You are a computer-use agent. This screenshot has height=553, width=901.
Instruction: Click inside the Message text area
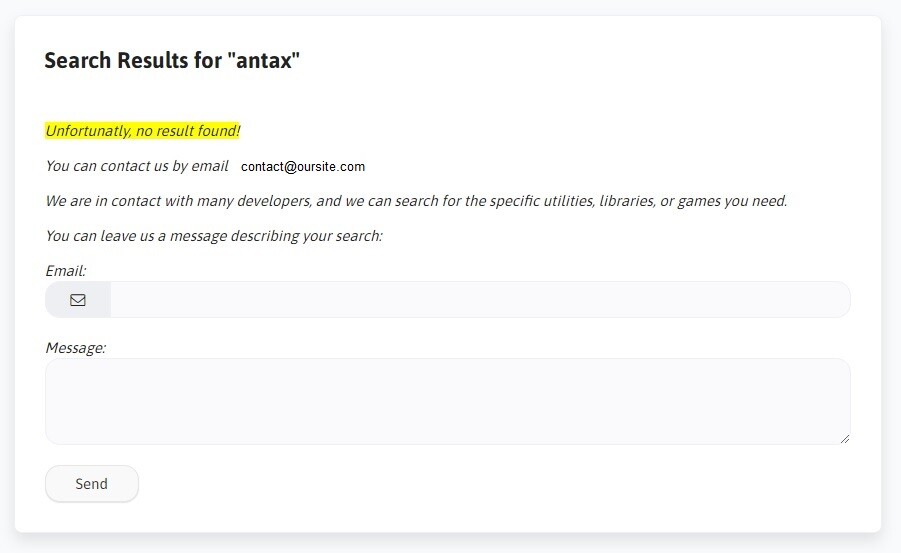pyautogui.click(x=447, y=401)
